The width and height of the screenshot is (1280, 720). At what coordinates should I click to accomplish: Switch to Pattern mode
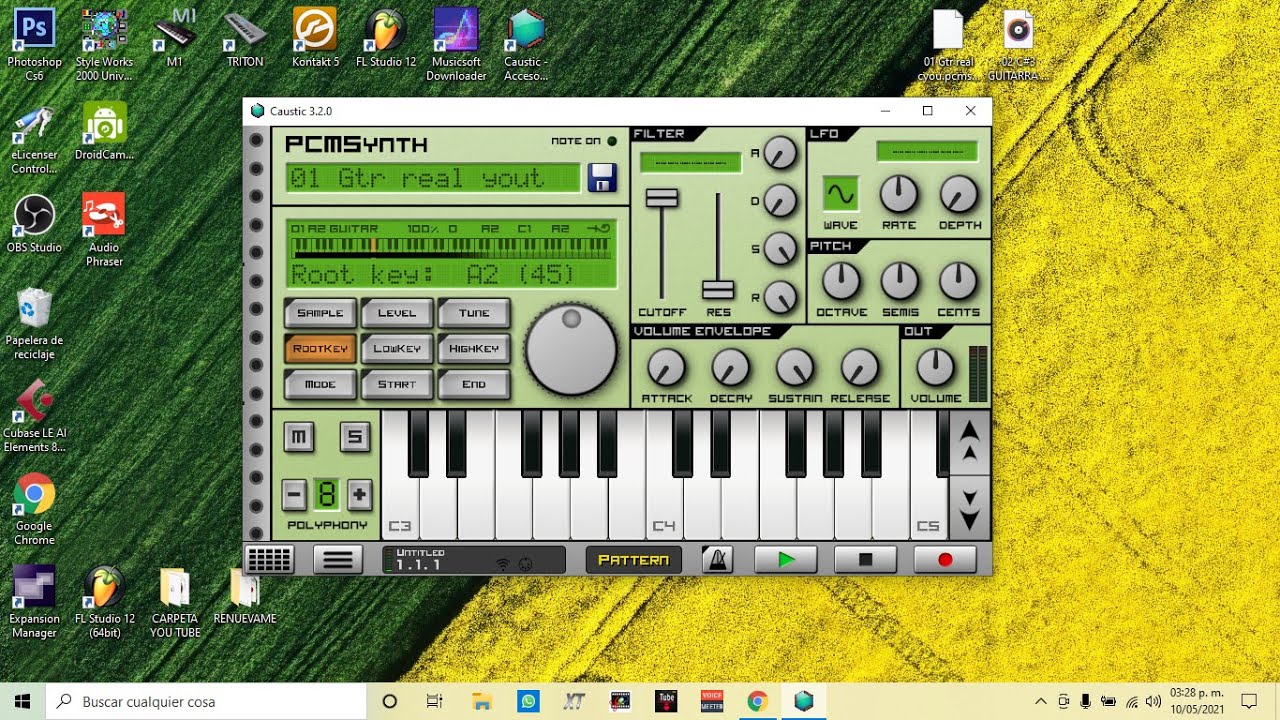pyautogui.click(x=633, y=560)
